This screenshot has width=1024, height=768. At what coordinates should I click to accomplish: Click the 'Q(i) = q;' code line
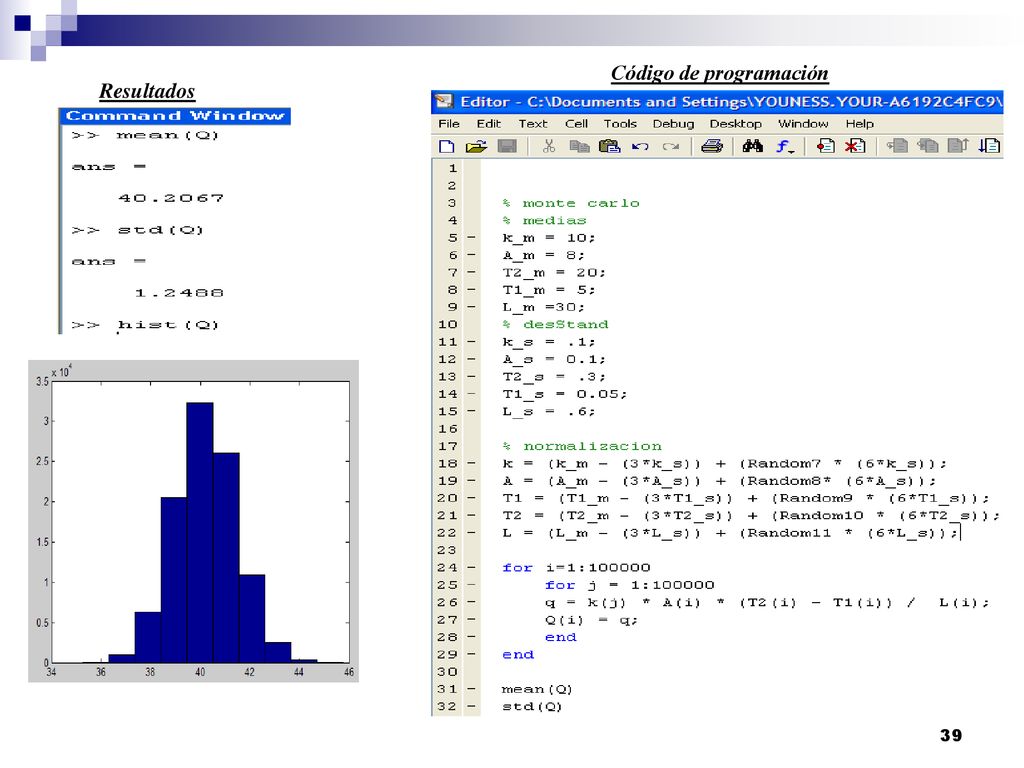click(x=591, y=620)
